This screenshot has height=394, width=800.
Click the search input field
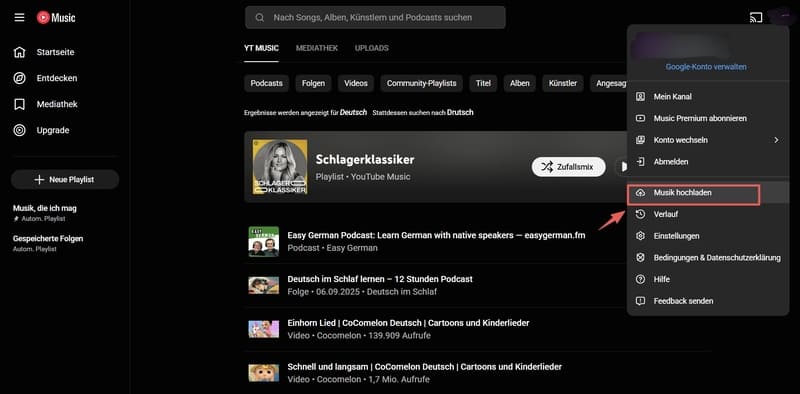tap(375, 17)
